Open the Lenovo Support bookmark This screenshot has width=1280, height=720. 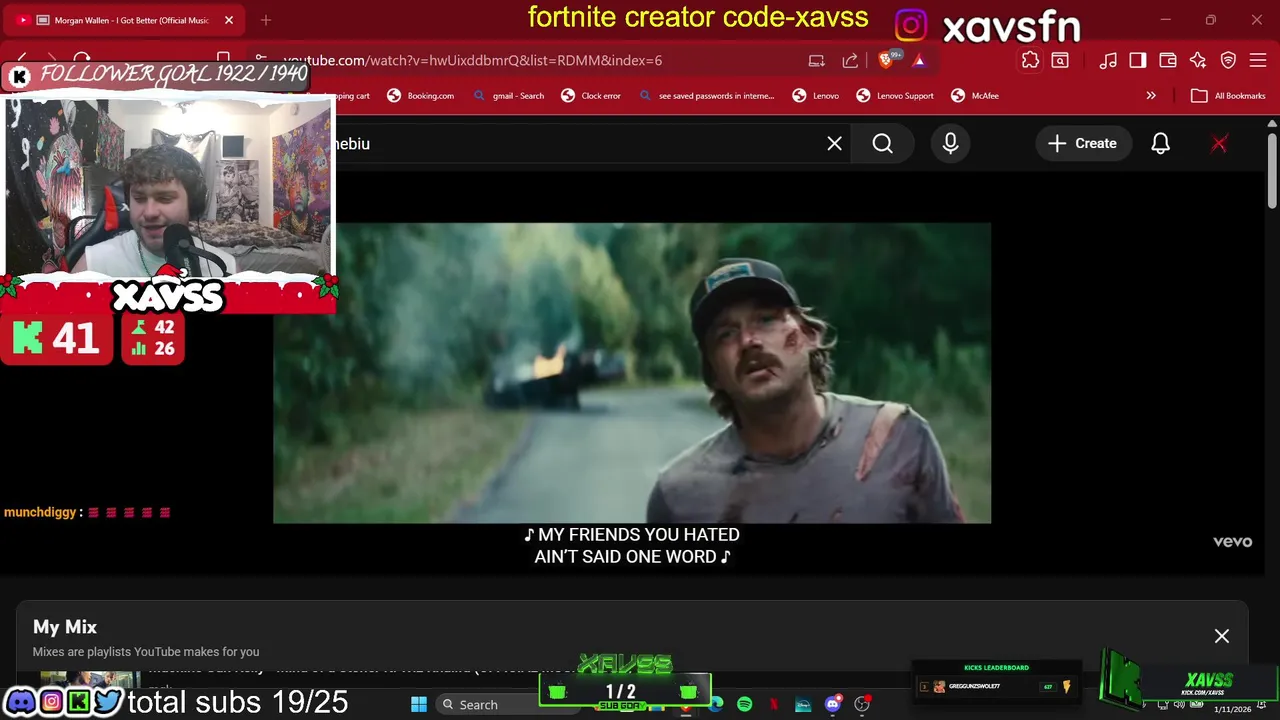click(x=895, y=96)
